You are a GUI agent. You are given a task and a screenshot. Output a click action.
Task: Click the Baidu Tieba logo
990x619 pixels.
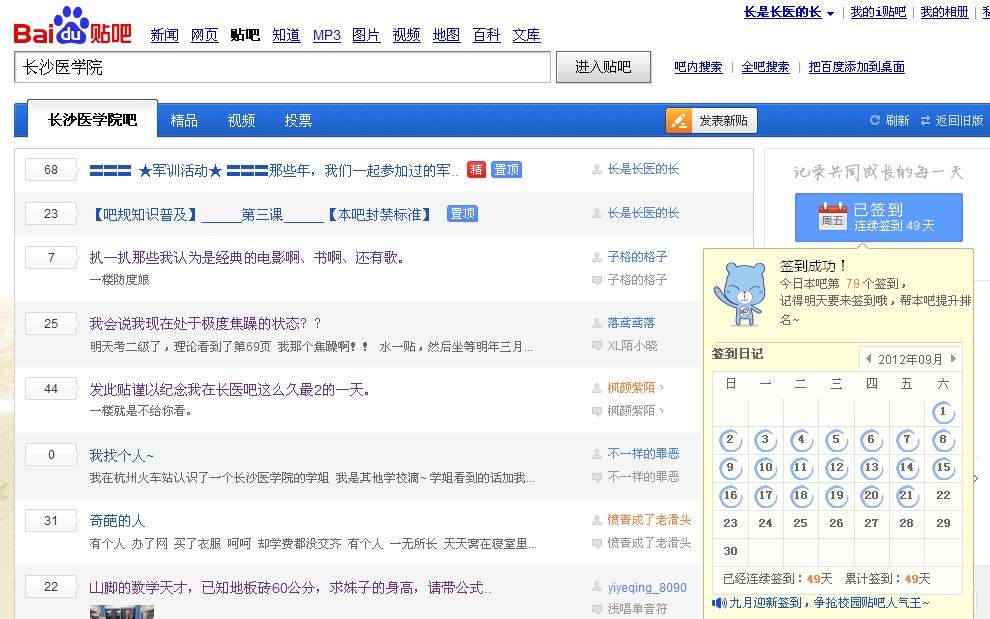point(73,27)
